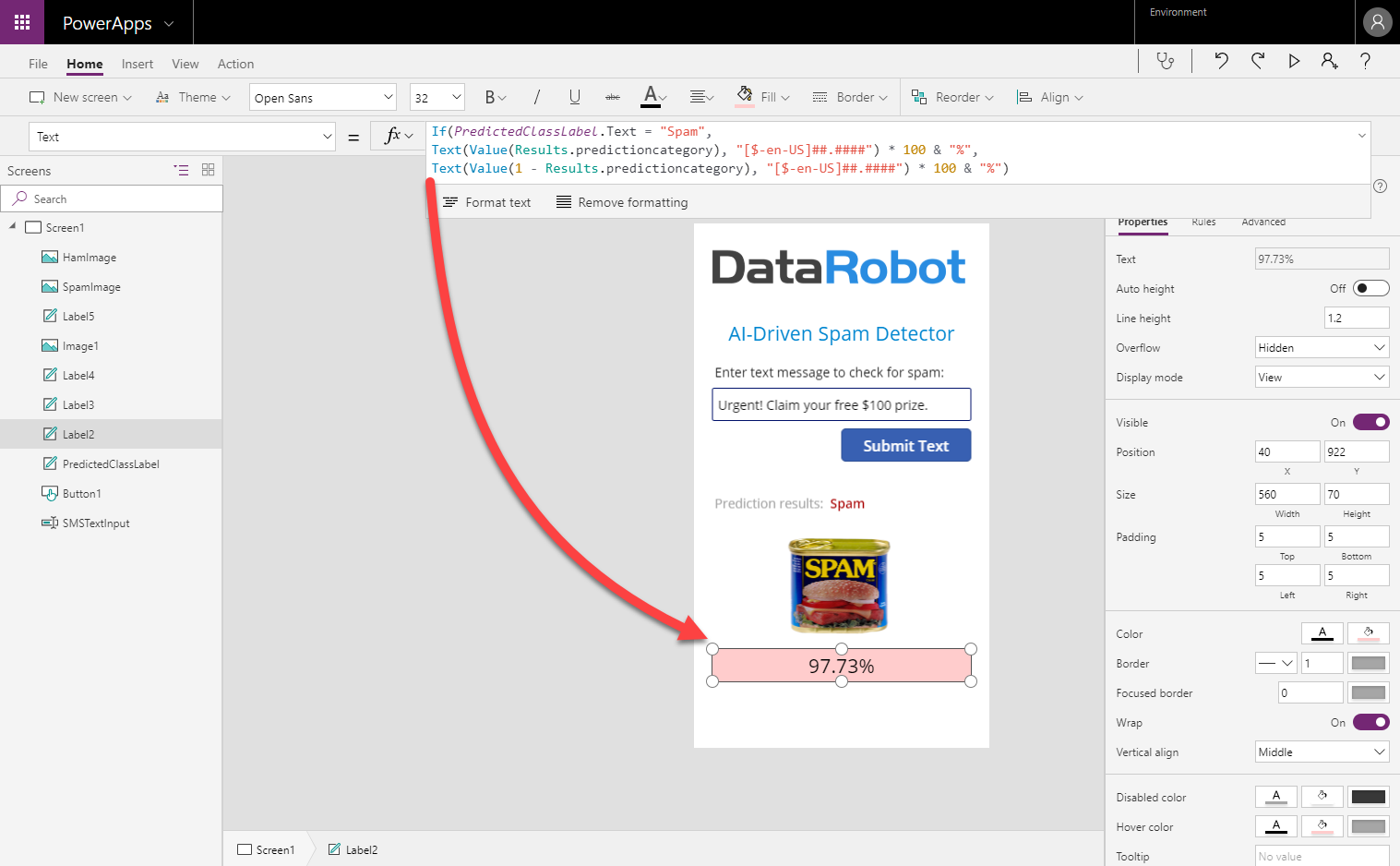
Task: Open the Reorder menu
Action: (x=952, y=97)
